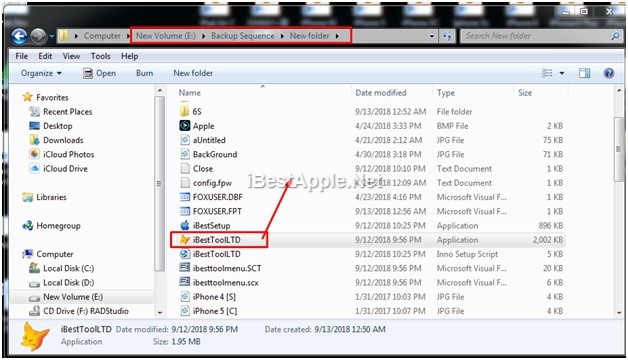The width and height of the screenshot is (628, 360).
Task: Open iCloud Drive in the sidebar
Action: tap(65, 169)
